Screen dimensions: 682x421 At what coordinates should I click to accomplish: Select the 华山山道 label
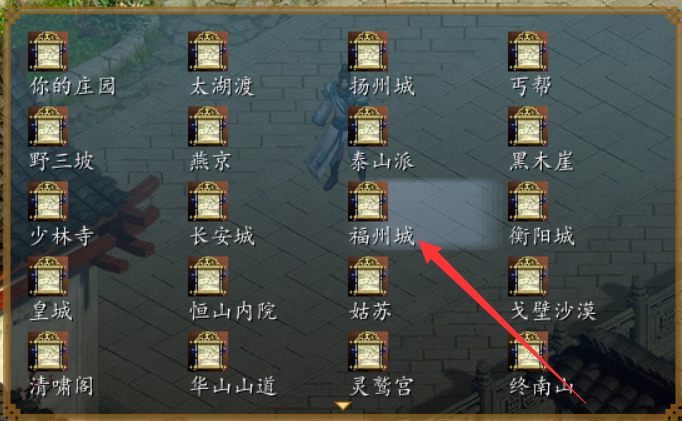233,386
